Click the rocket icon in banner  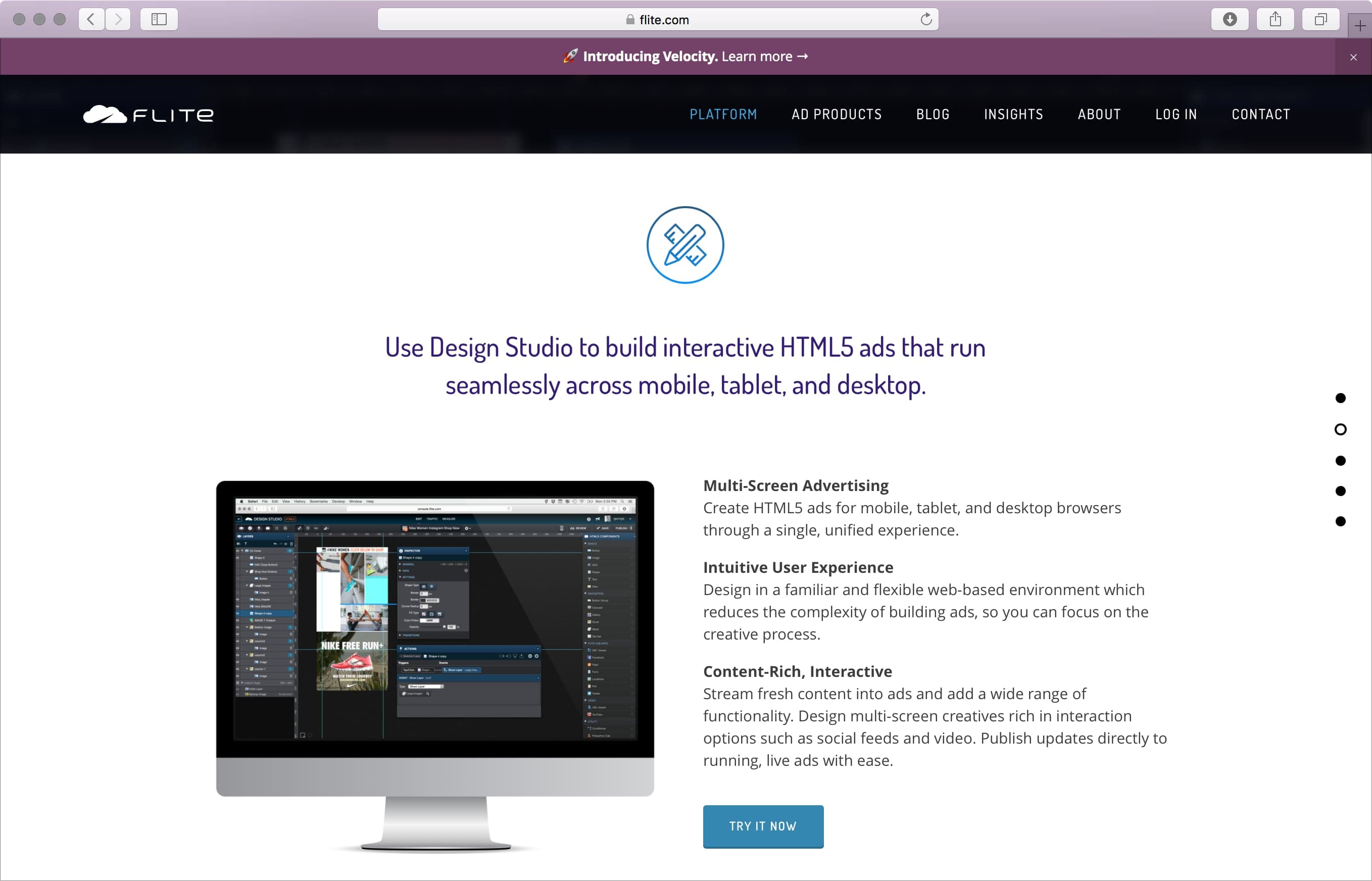[570, 56]
